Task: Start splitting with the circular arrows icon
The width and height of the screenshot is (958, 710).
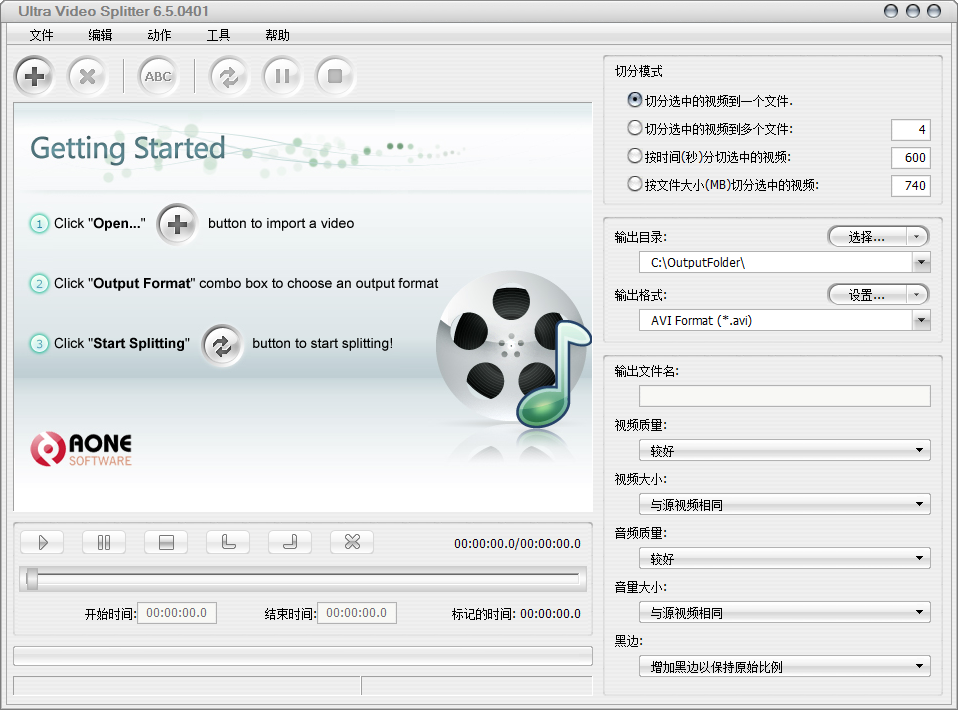Action: tap(228, 76)
